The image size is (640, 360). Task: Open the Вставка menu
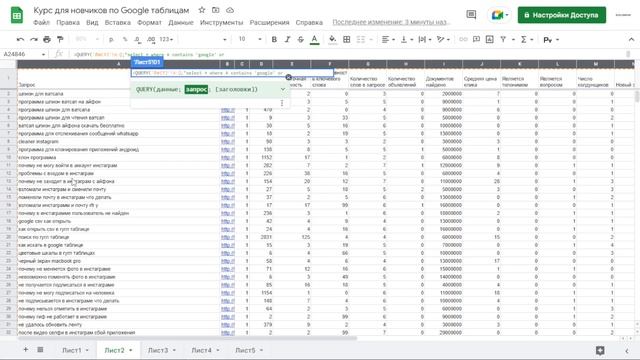(118, 22)
